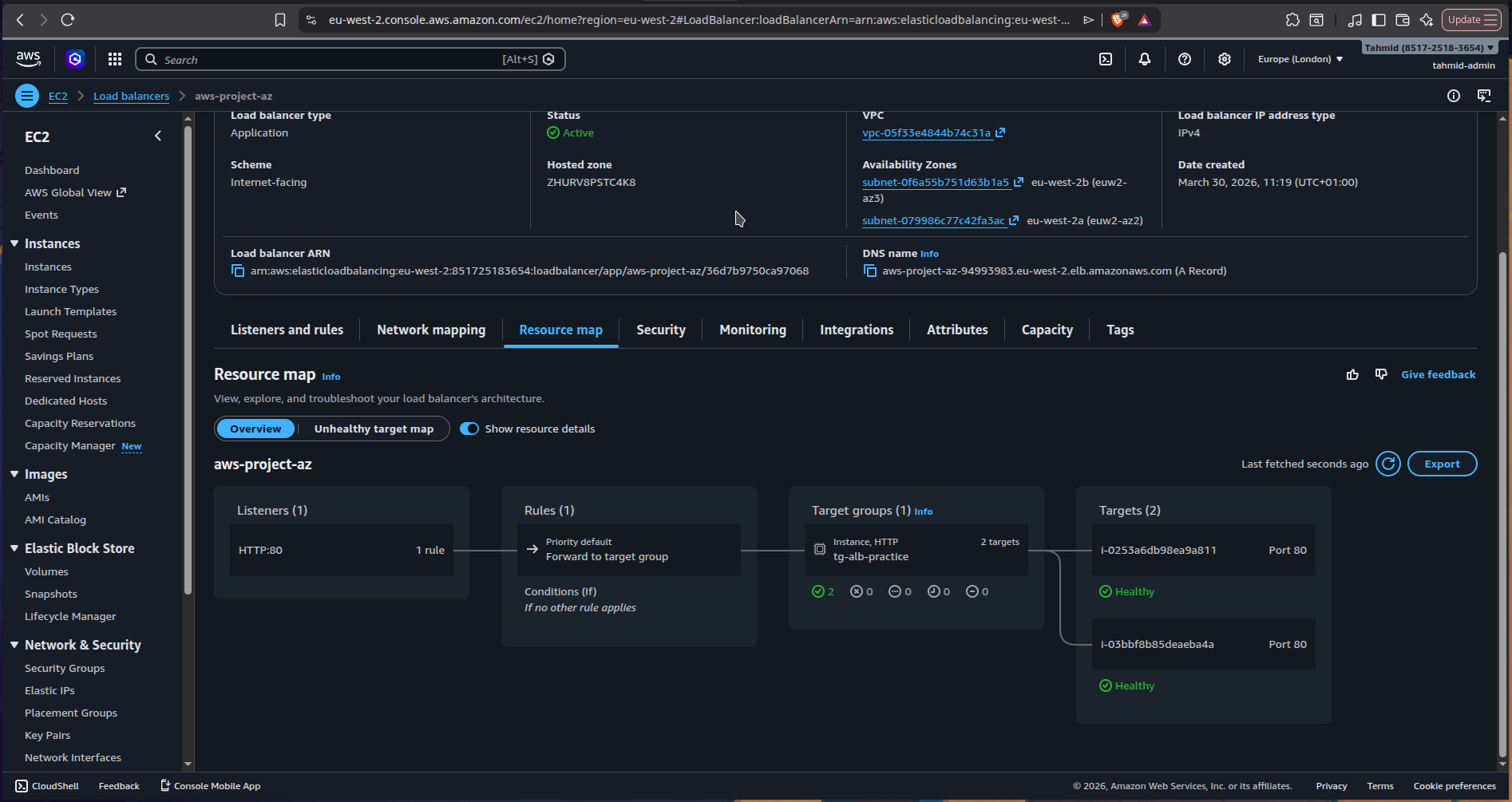Click the Export button

point(1442,464)
